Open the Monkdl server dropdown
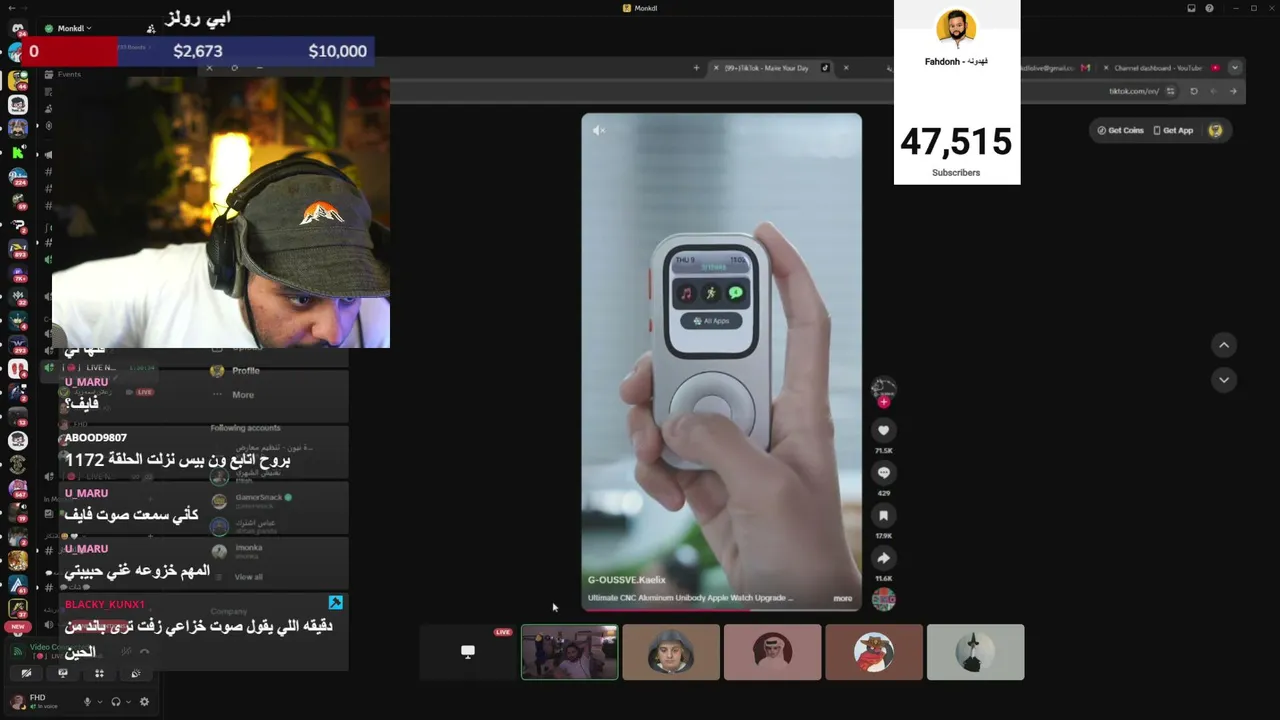The height and width of the screenshot is (720, 1280). [75, 28]
